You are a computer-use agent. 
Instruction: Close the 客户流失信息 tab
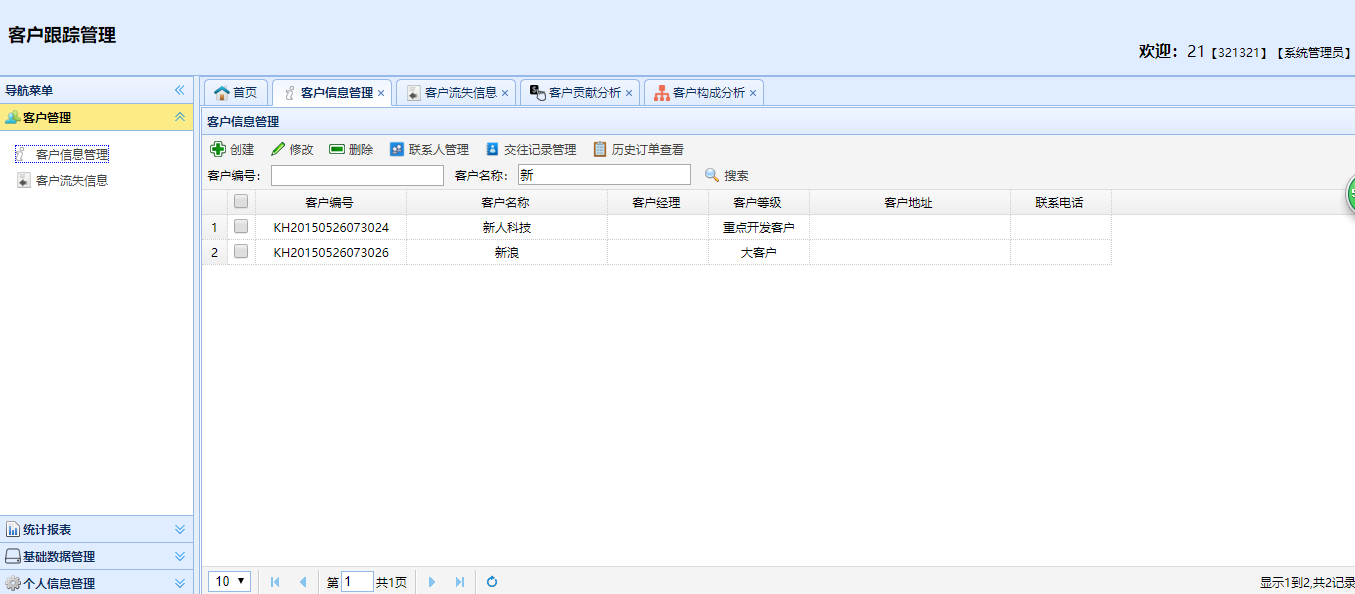tap(505, 93)
